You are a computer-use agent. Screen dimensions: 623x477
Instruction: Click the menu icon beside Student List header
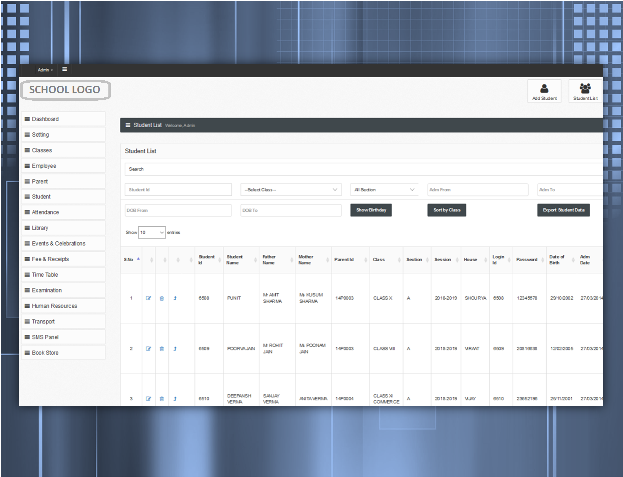128,125
